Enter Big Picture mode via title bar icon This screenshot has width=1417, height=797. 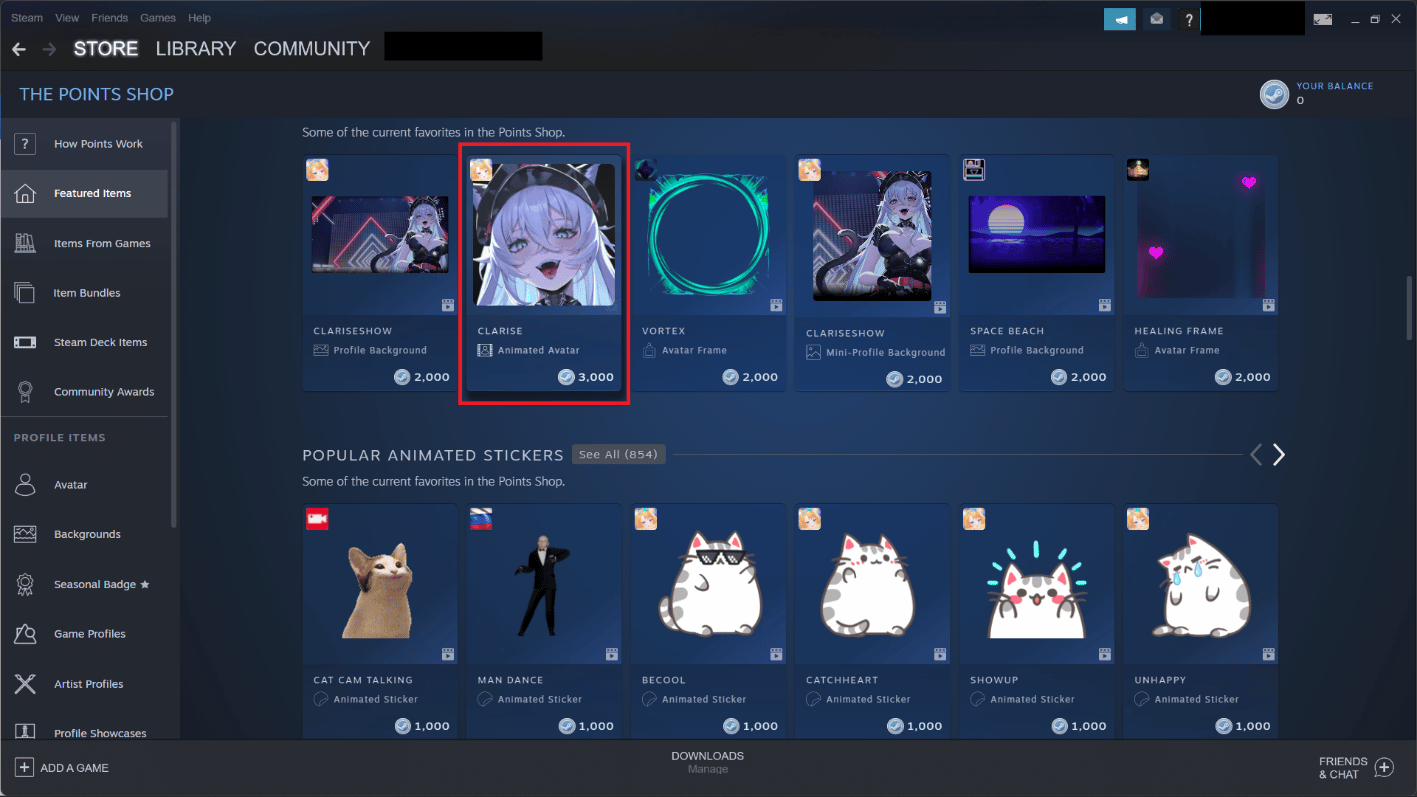click(x=1323, y=18)
